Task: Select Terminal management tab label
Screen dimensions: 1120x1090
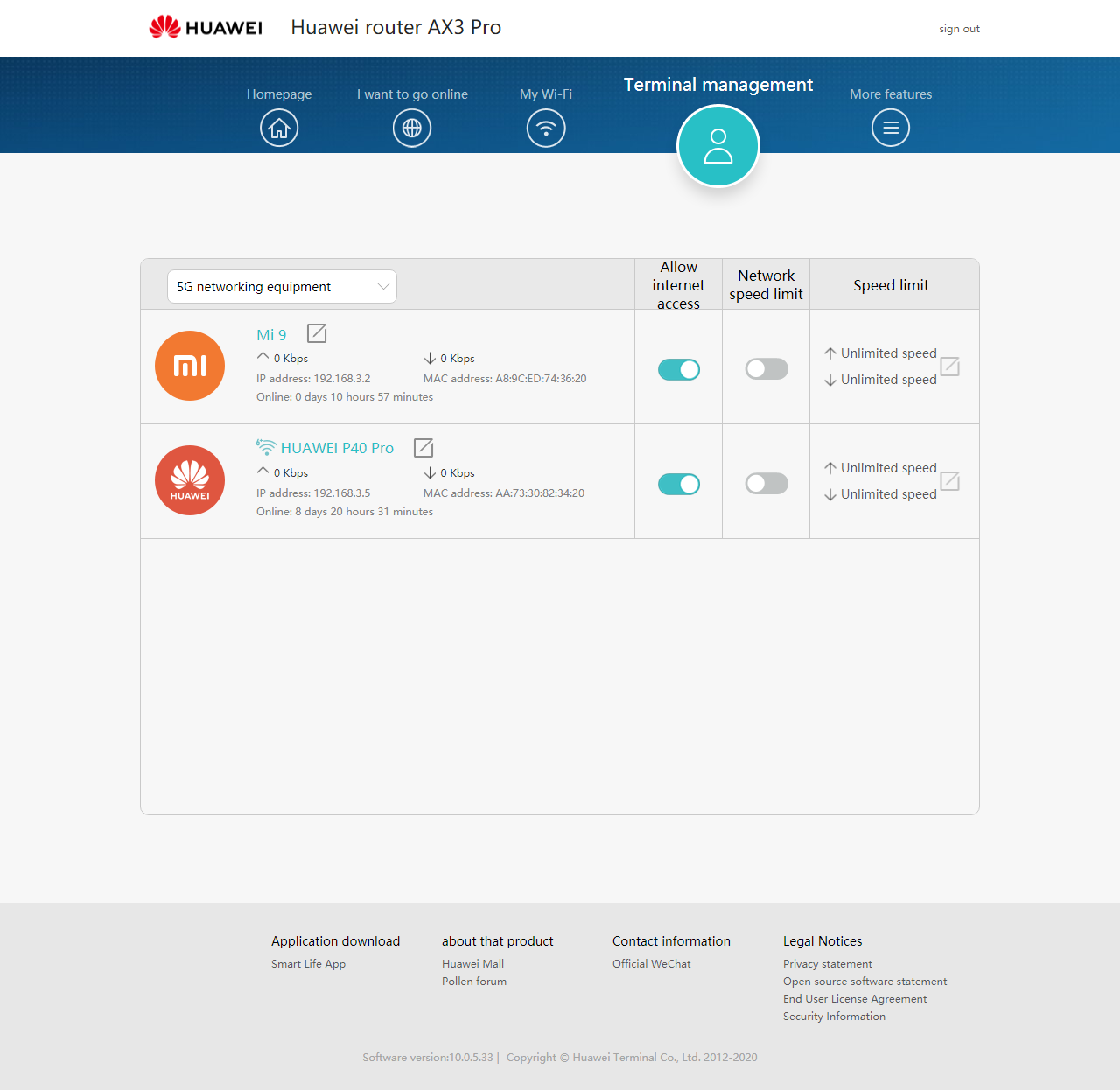Action: [718, 85]
